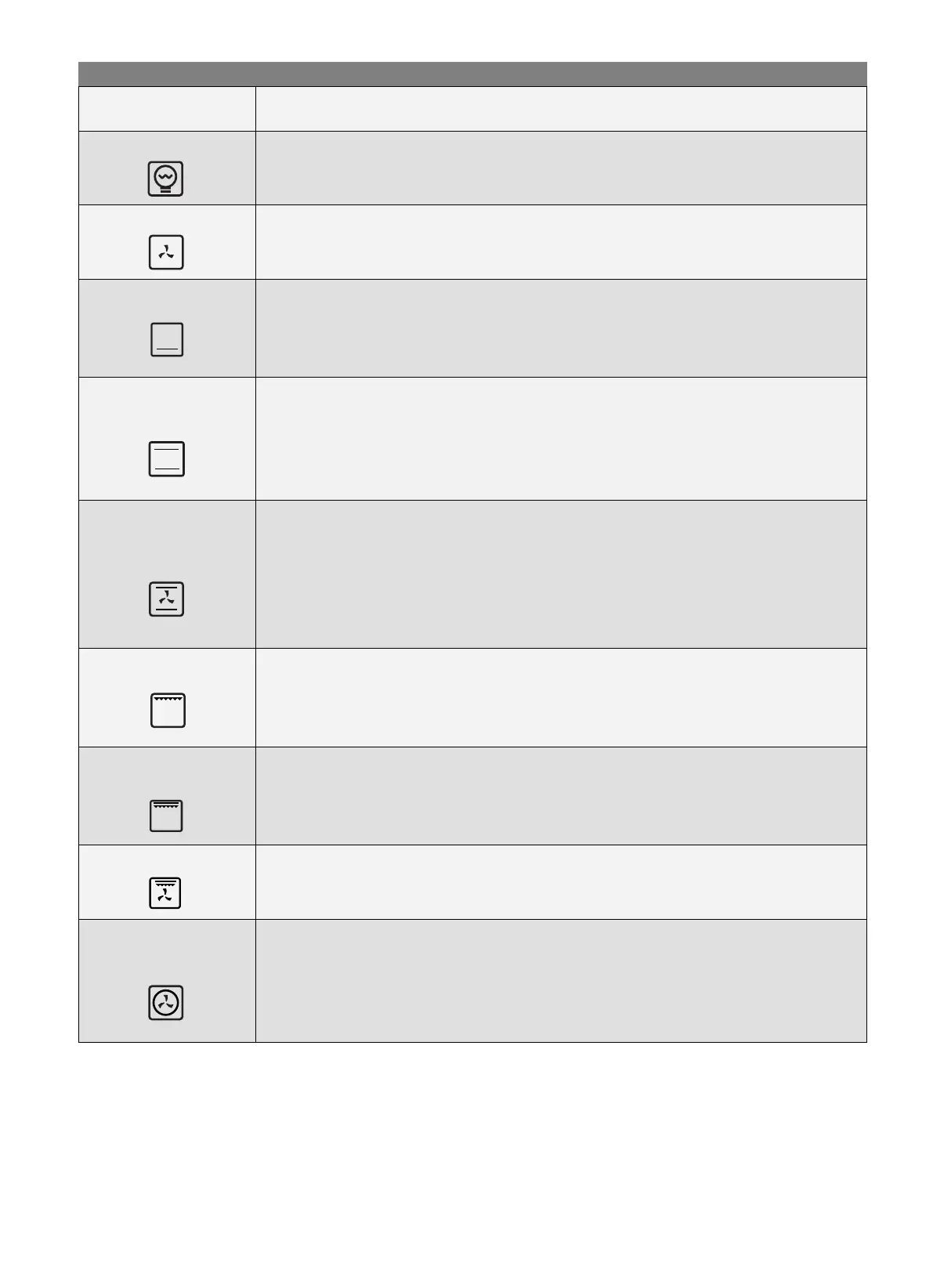Select description cell next to fan with two lines icon

[561, 574]
